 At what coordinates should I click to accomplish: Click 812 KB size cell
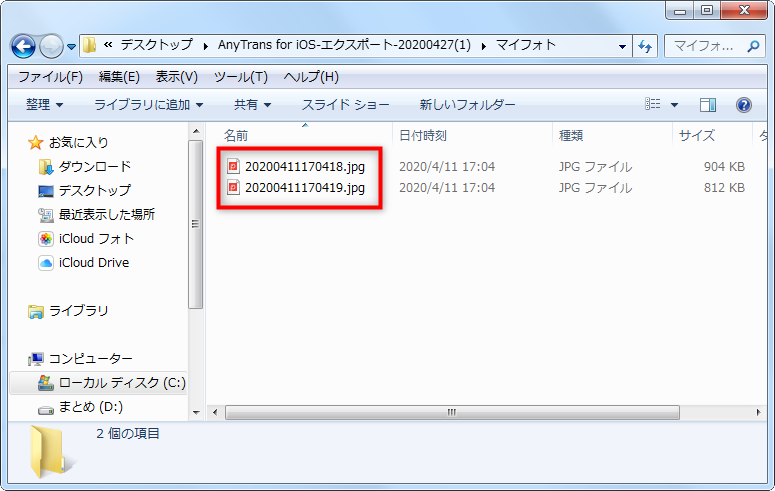[x=724, y=188]
